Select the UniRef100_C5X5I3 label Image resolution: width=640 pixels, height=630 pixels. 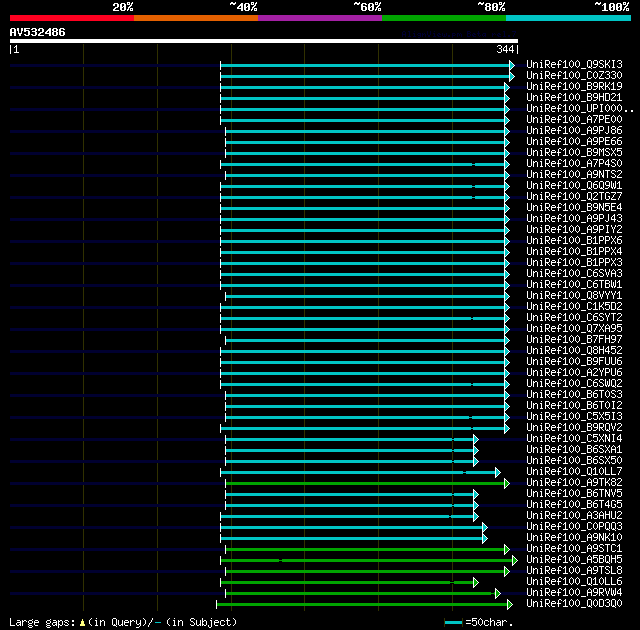click(x=574, y=417)
